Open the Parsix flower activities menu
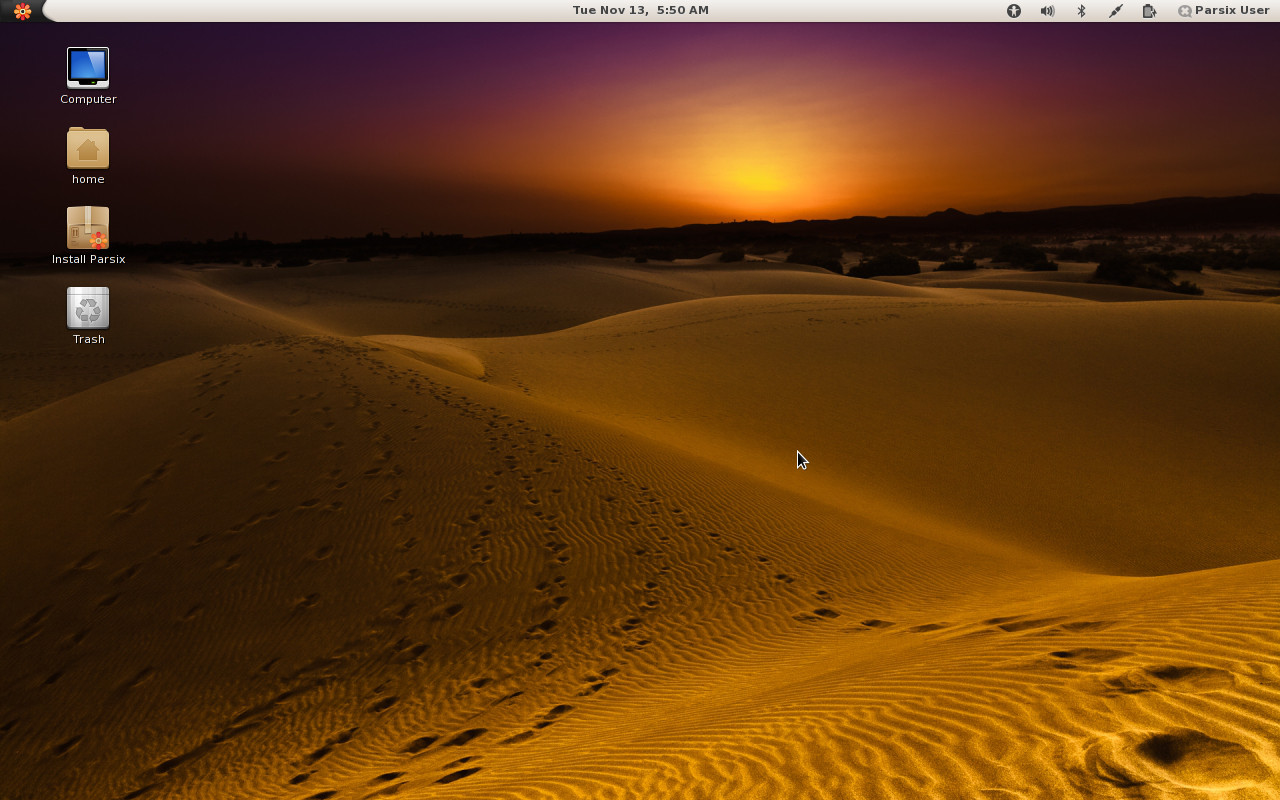The image size is (1280, 800). click(22, 11)
